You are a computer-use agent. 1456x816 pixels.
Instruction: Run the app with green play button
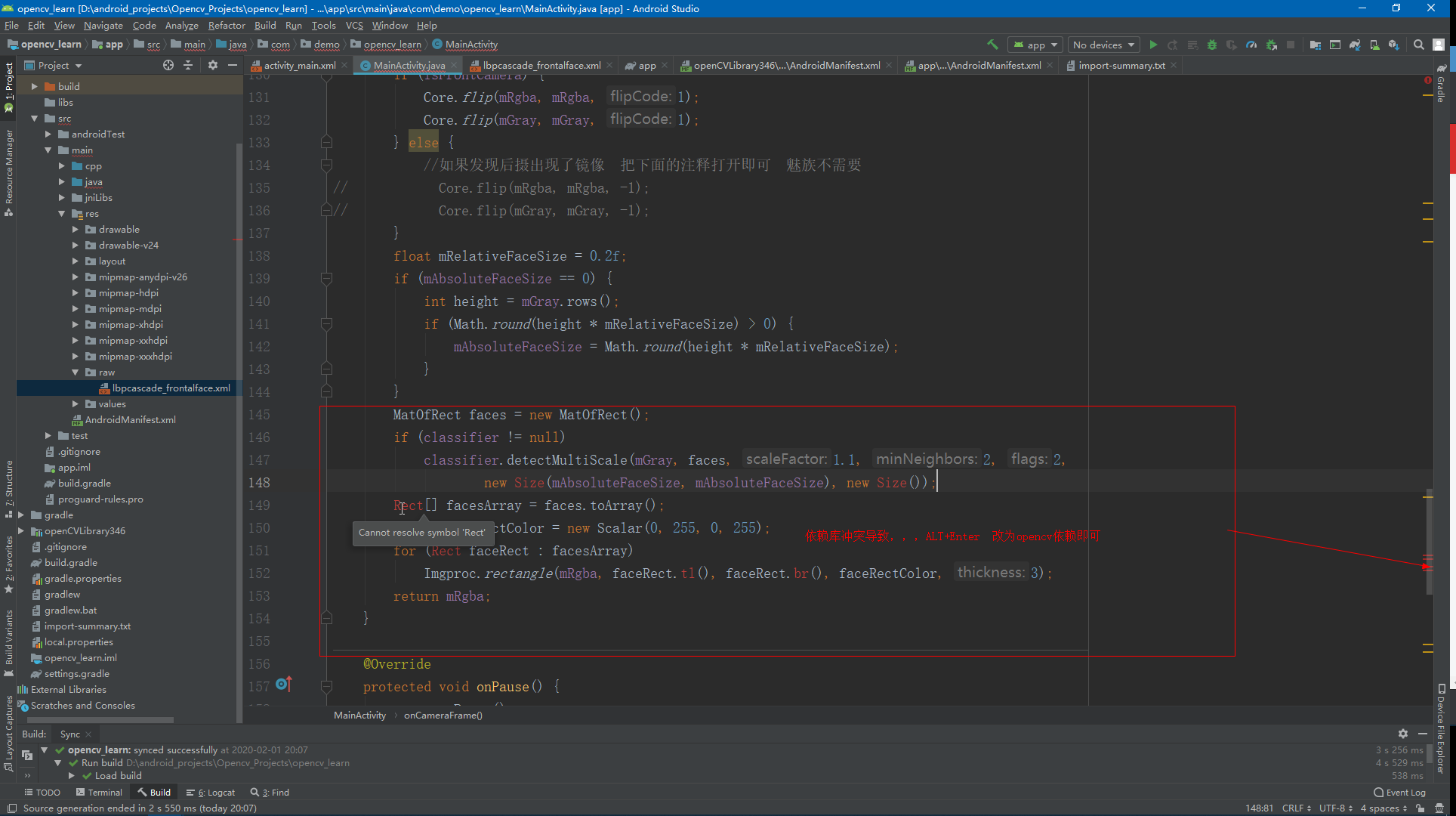pyautogui.click(x=1153, y=45)
